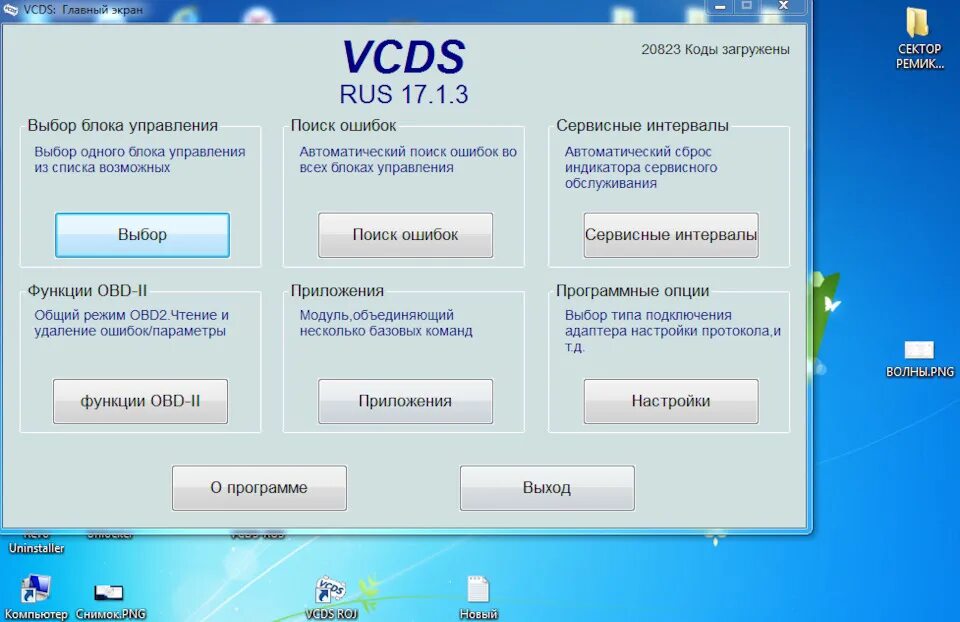Click the 'Функции OBD-II' group title

coord(88,290)
